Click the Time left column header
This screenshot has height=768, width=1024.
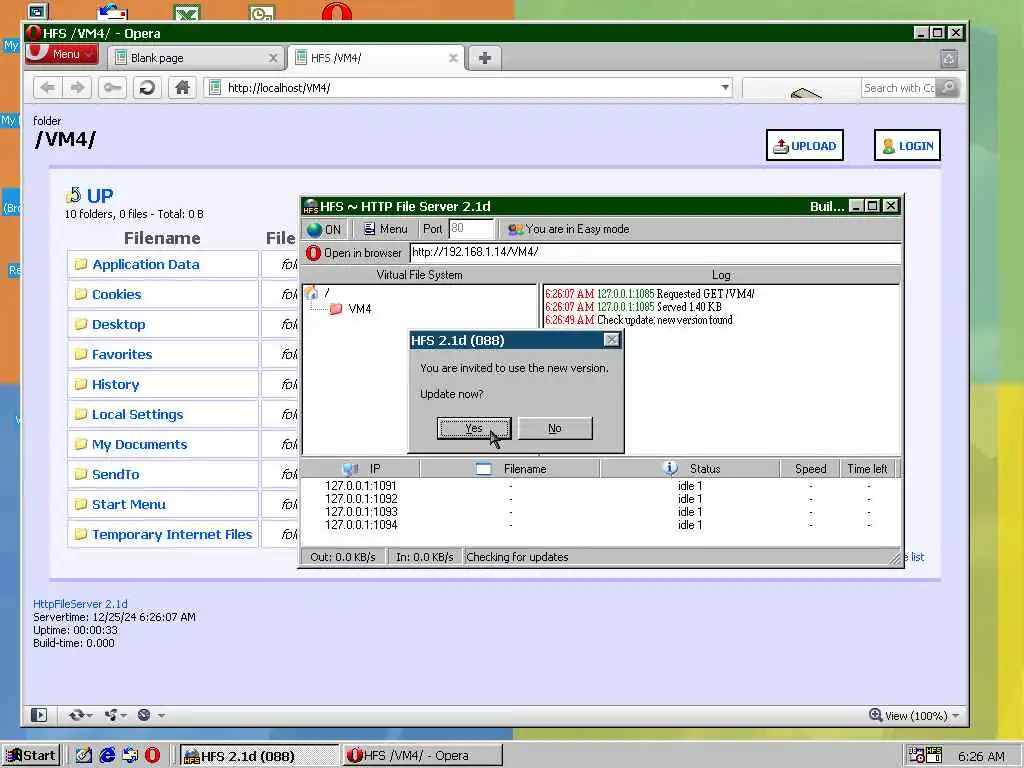[867, 469]
